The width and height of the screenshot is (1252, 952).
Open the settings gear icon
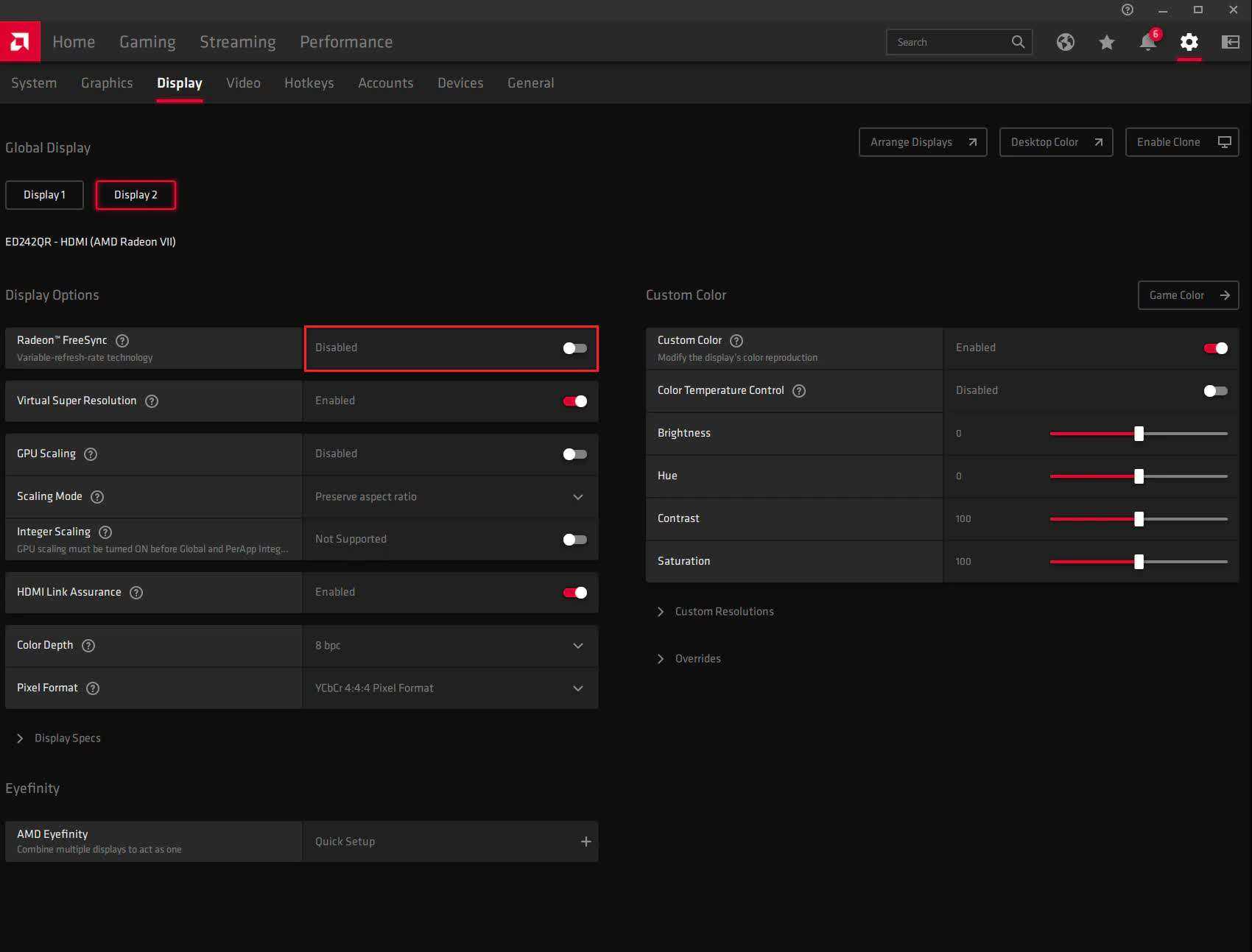tap(1189, 42)
